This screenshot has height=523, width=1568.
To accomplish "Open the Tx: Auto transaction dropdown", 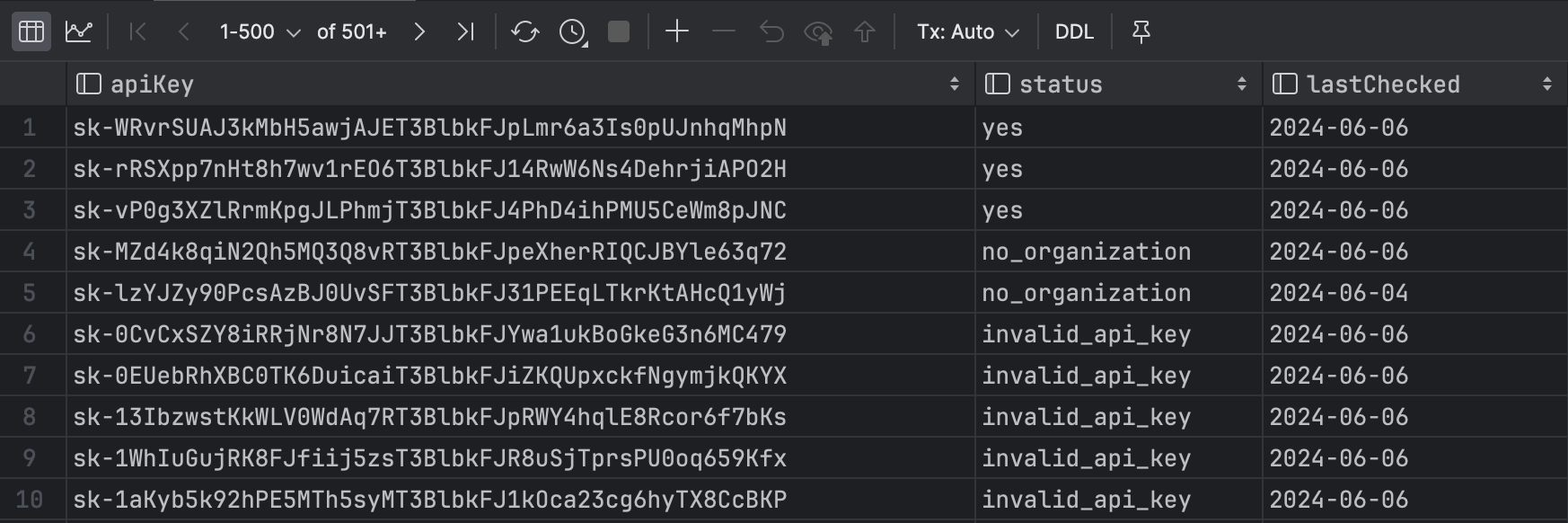I will point(967,32).
